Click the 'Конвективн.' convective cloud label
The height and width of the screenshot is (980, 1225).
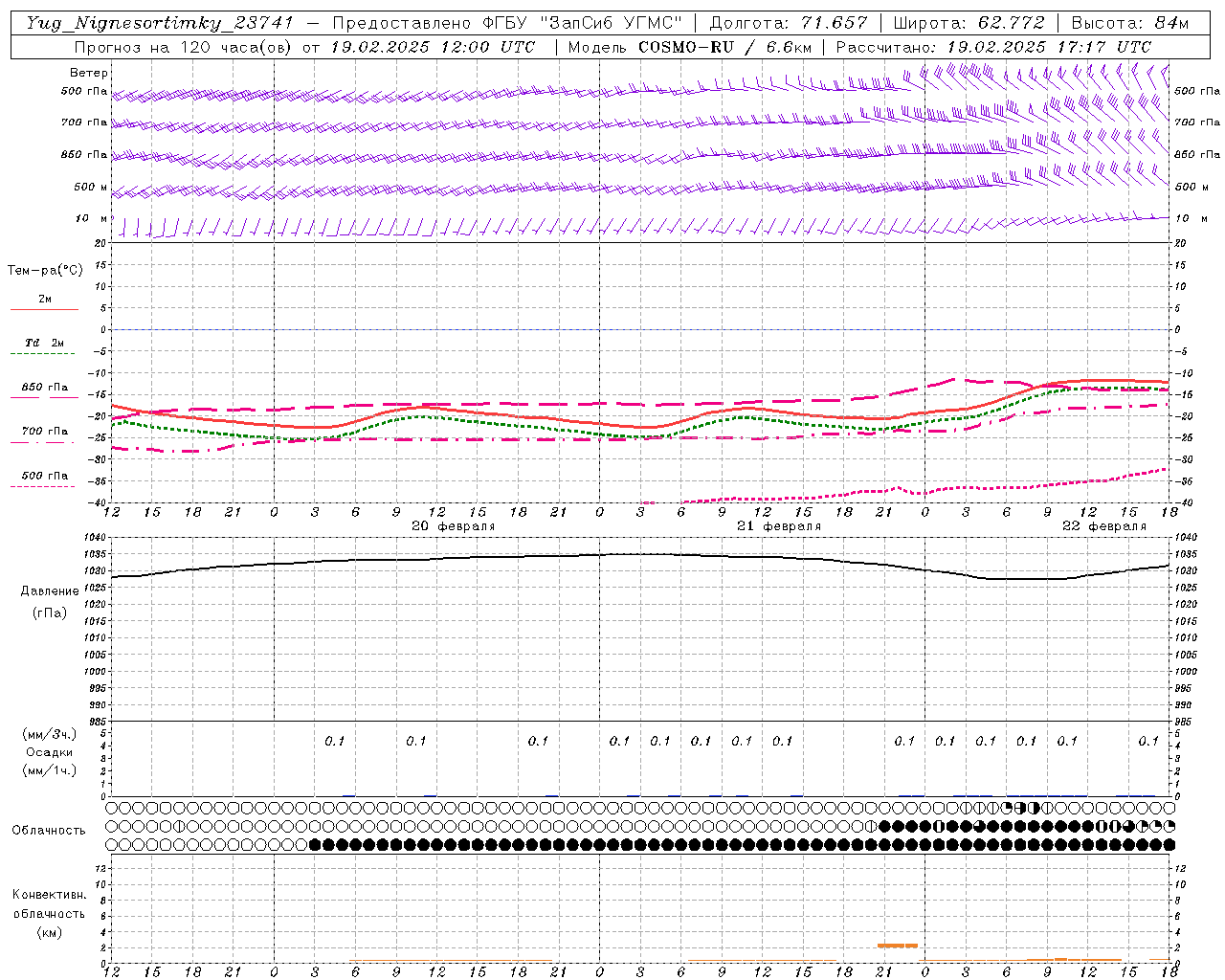[49, 895]
